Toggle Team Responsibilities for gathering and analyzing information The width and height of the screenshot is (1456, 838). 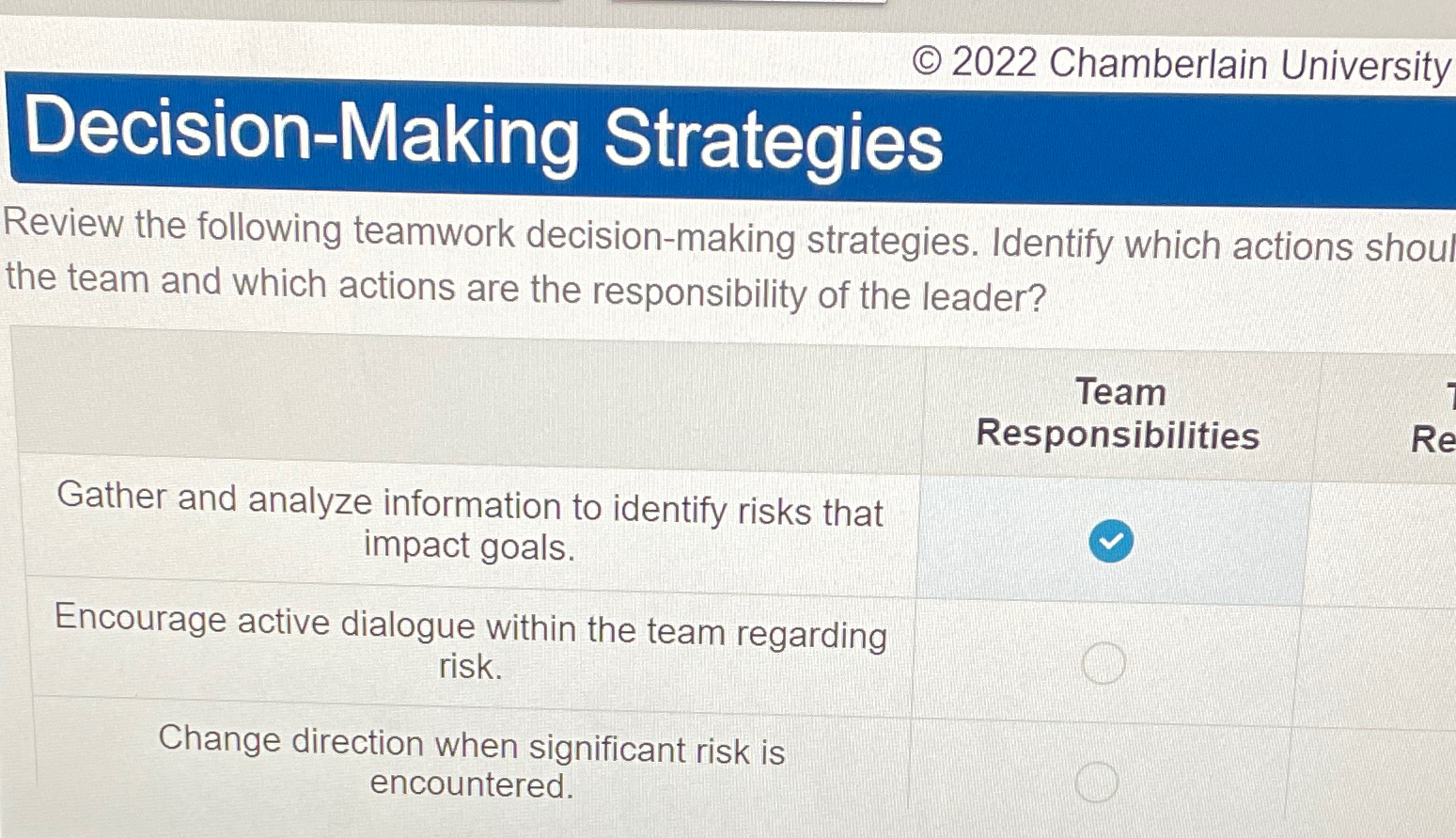[x=1110, y=541]
